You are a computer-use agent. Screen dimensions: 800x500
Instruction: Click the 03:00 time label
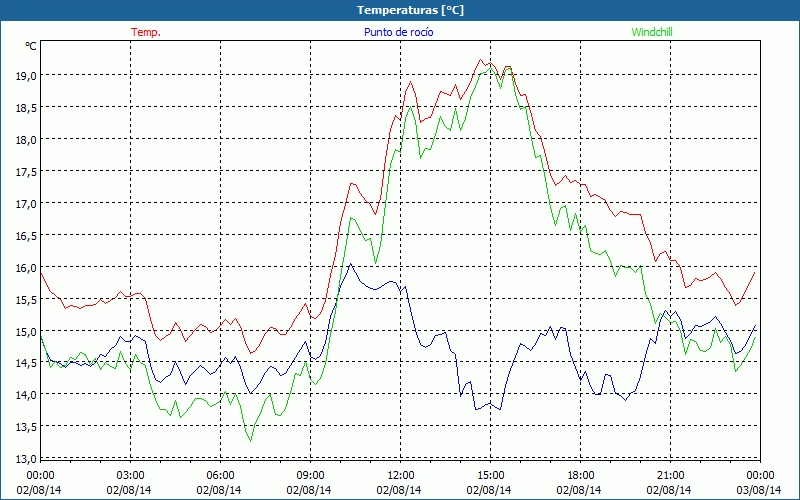131,476
